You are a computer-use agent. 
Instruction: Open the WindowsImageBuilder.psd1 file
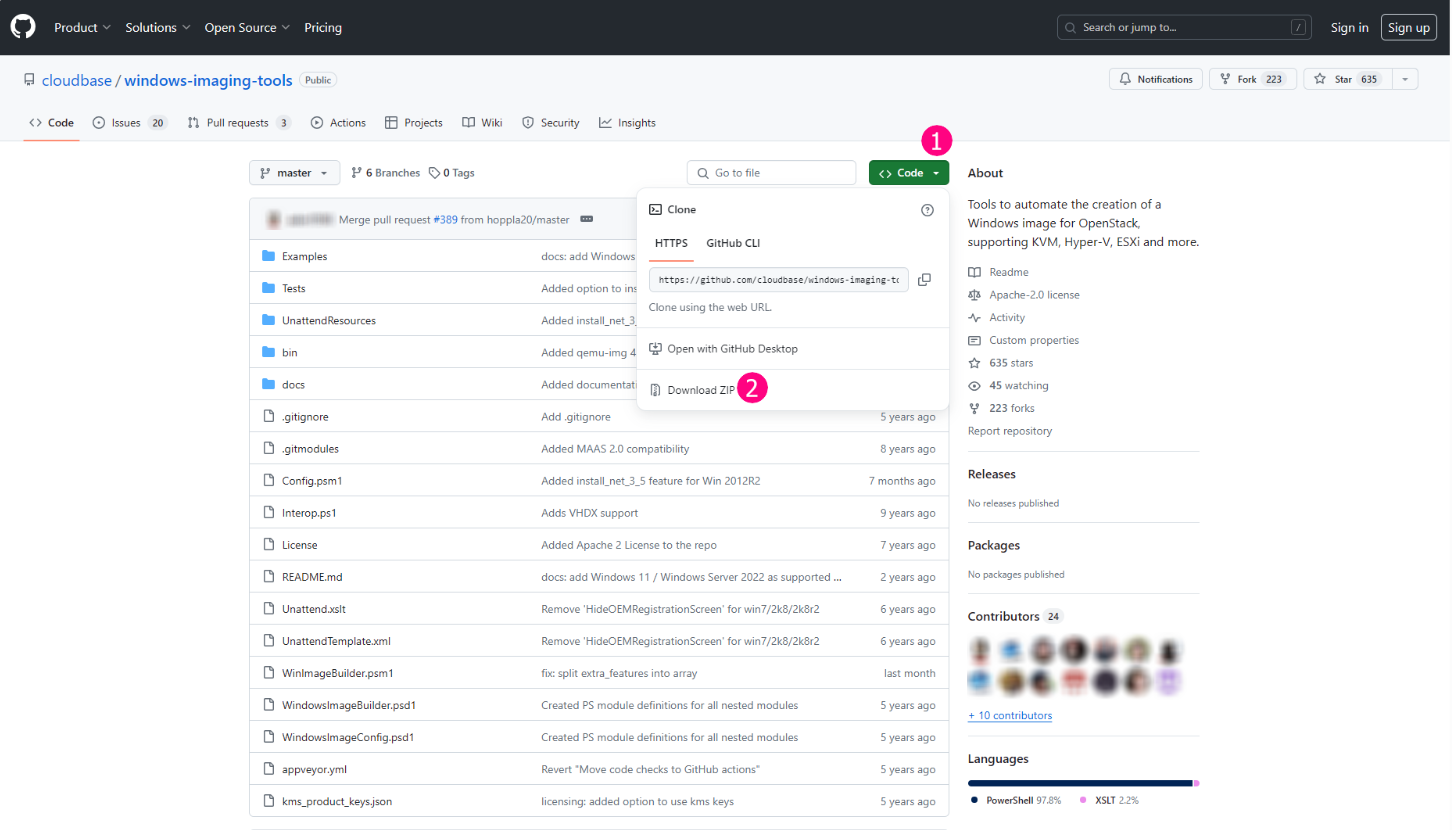(349, 705)
